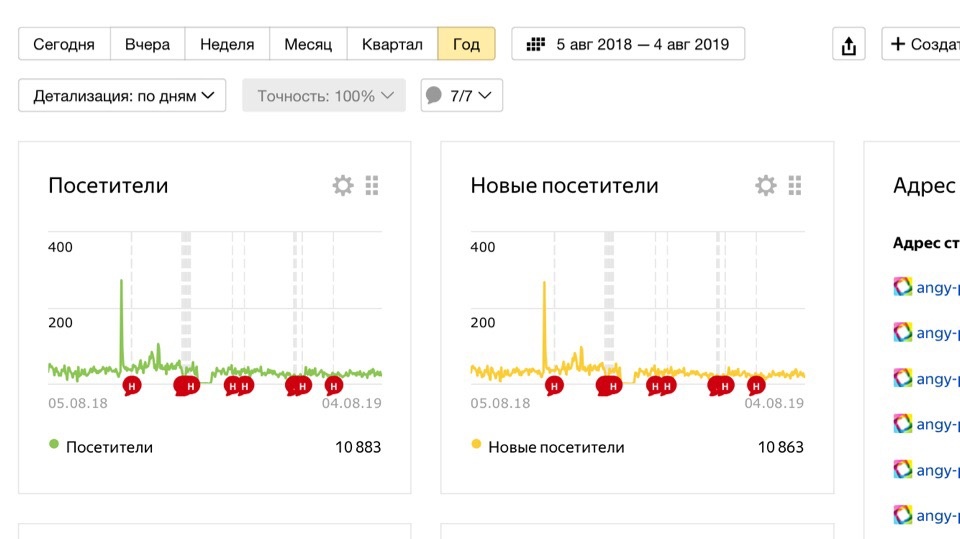This screenshot has height=539, width=960.
Task: Open date range picker 5 авг 2018 — 4 авг 2019
Action: click(628, 44)
